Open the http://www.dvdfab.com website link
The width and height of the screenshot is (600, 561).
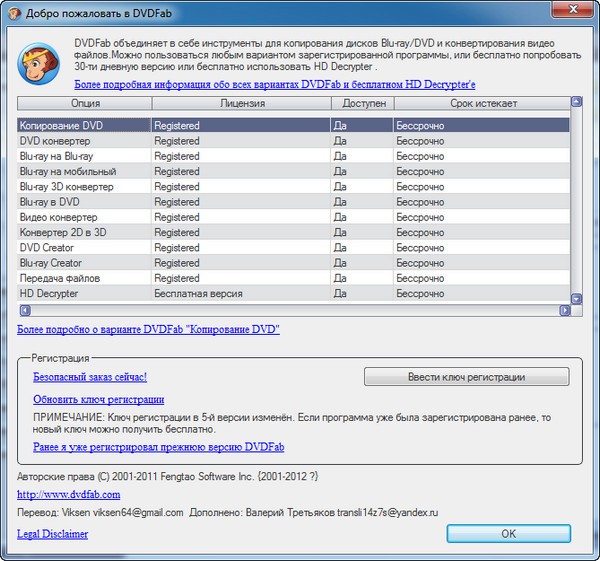click(x=68, y=494)
